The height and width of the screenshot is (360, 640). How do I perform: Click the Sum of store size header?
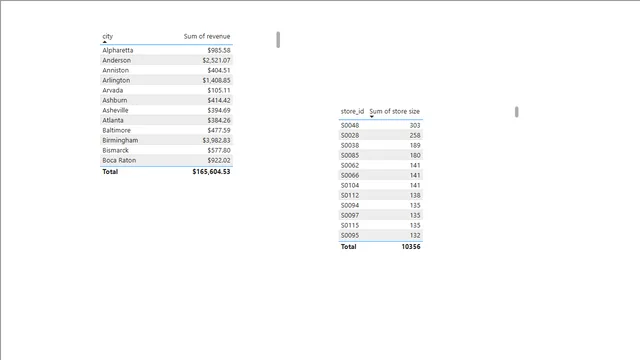click(394, 111)
